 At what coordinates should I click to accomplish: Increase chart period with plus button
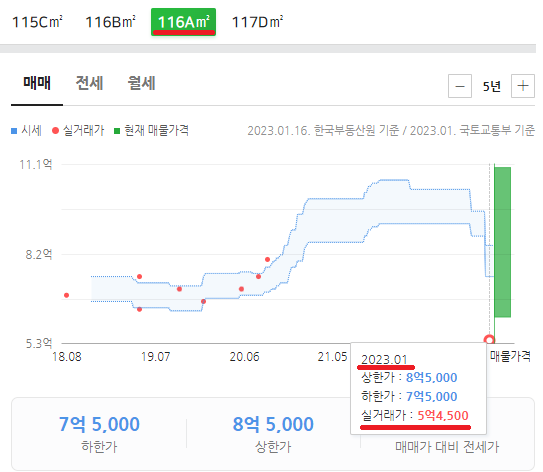523,86
